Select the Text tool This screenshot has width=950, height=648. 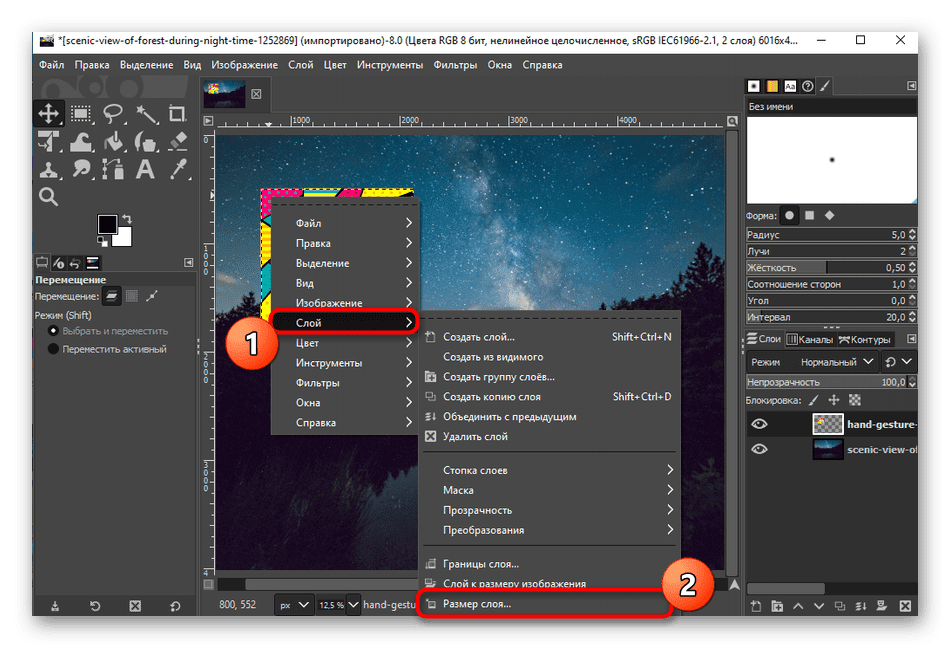coord(145,169)
